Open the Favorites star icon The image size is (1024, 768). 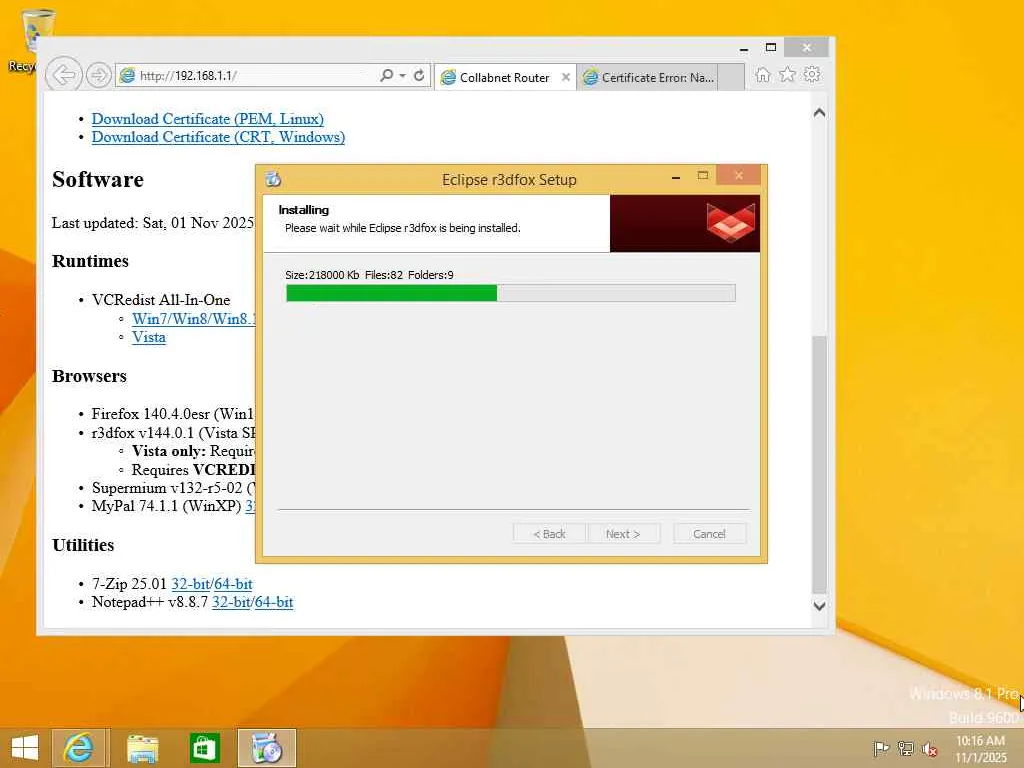click(788, 74)
